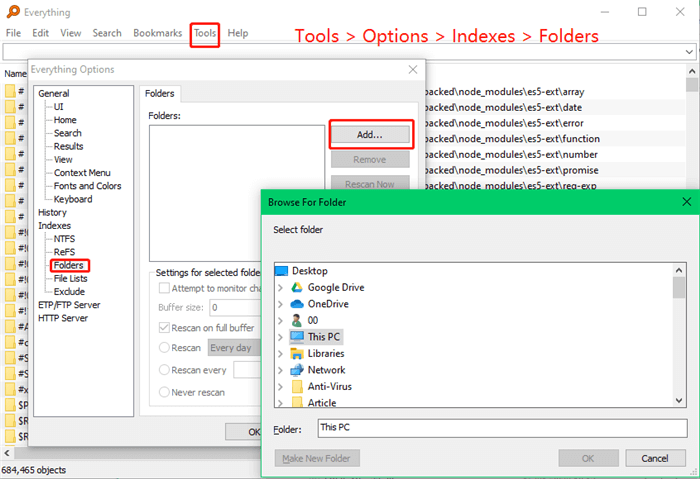Click the Anti-Virus folder icon

297,387
